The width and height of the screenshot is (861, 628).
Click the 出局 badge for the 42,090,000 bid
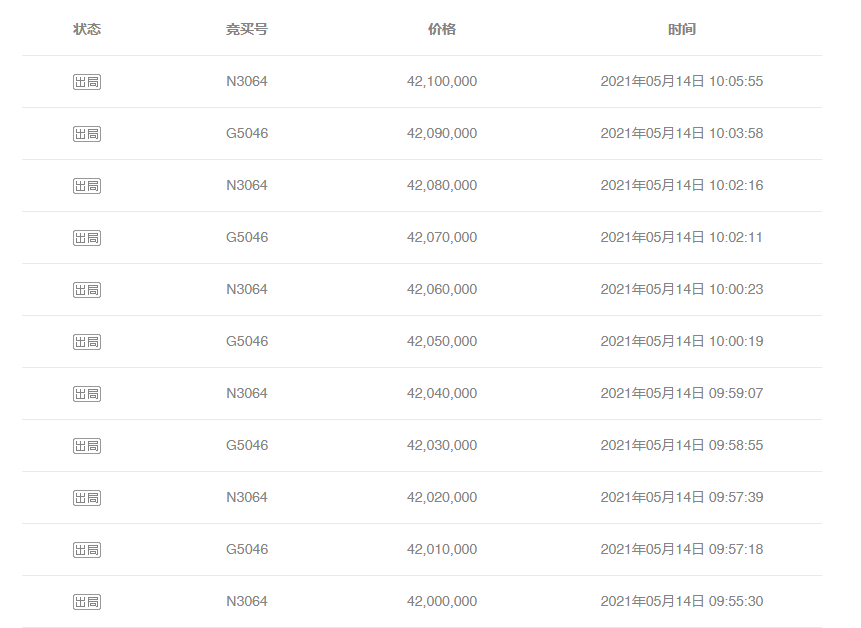pyautogui.click(x=87, y=134)
